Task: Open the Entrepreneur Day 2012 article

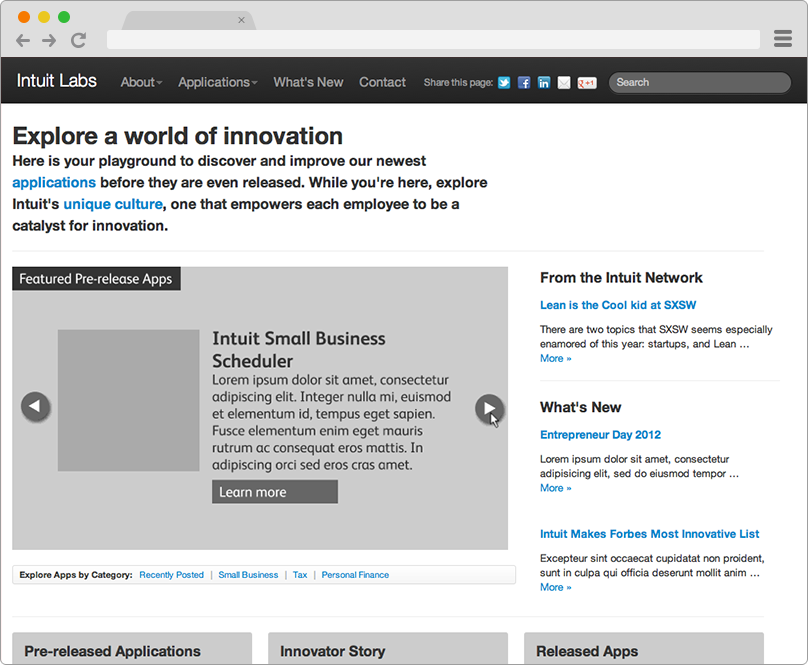Action: [601, 435]
